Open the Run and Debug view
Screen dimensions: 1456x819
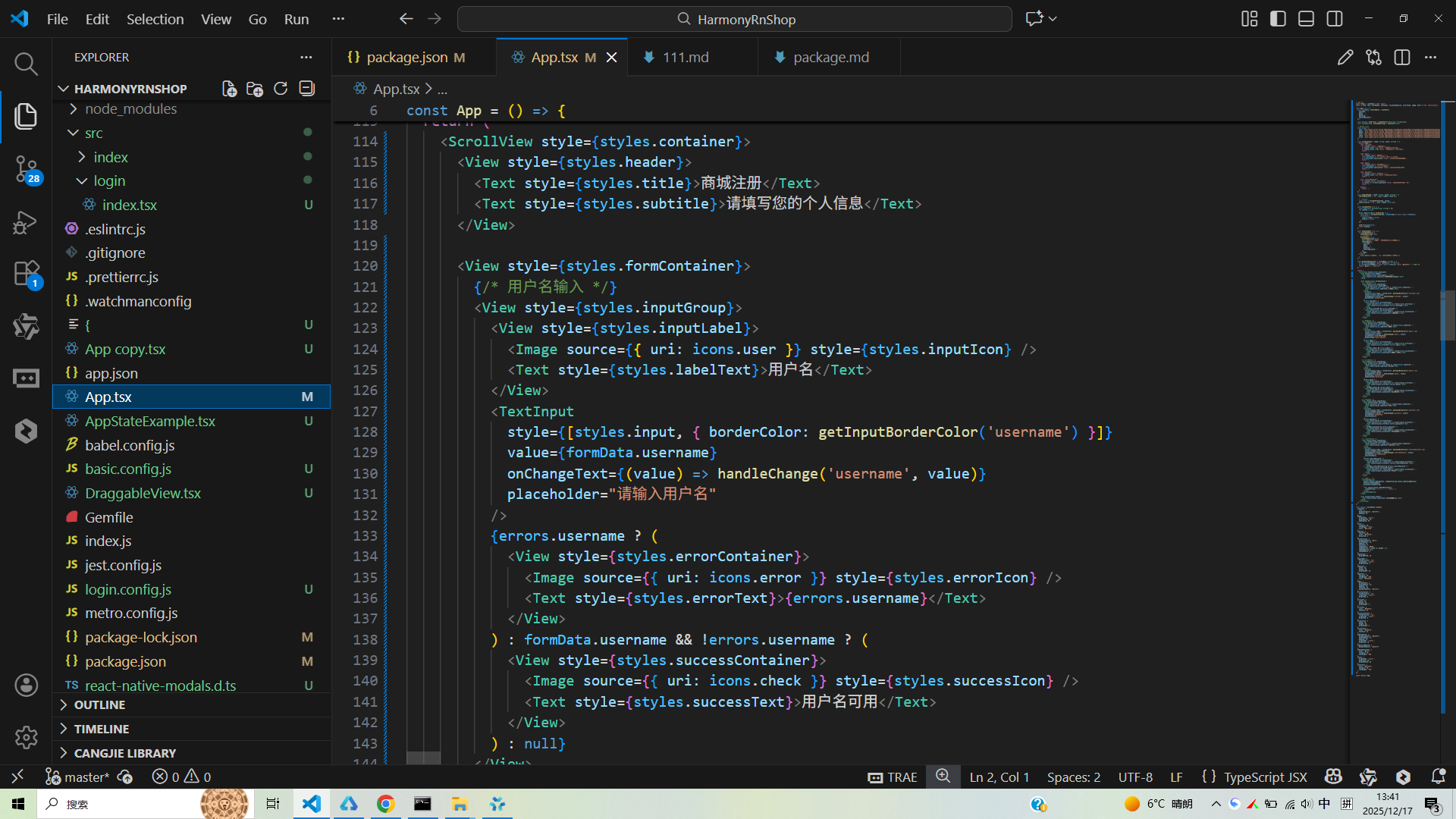pos(26,222)
